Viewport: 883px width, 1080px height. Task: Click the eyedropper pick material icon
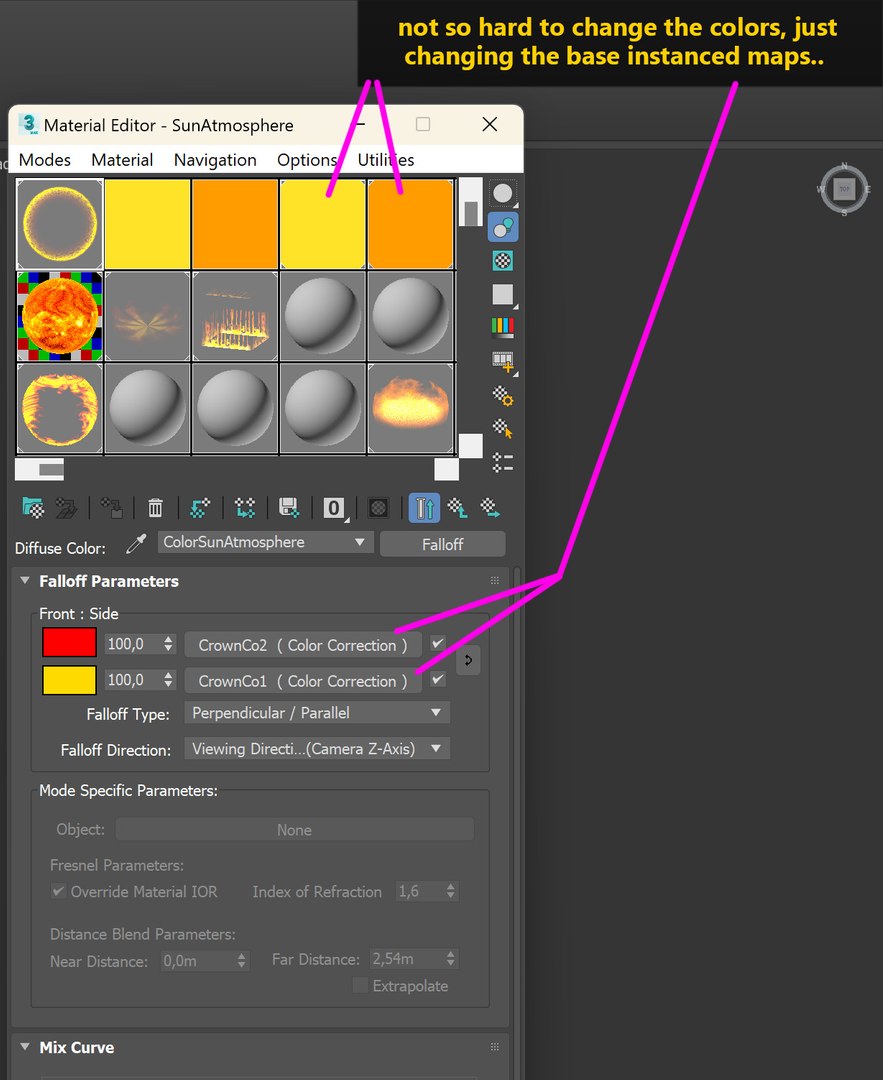pyautogui.click(x=136, y=544)
